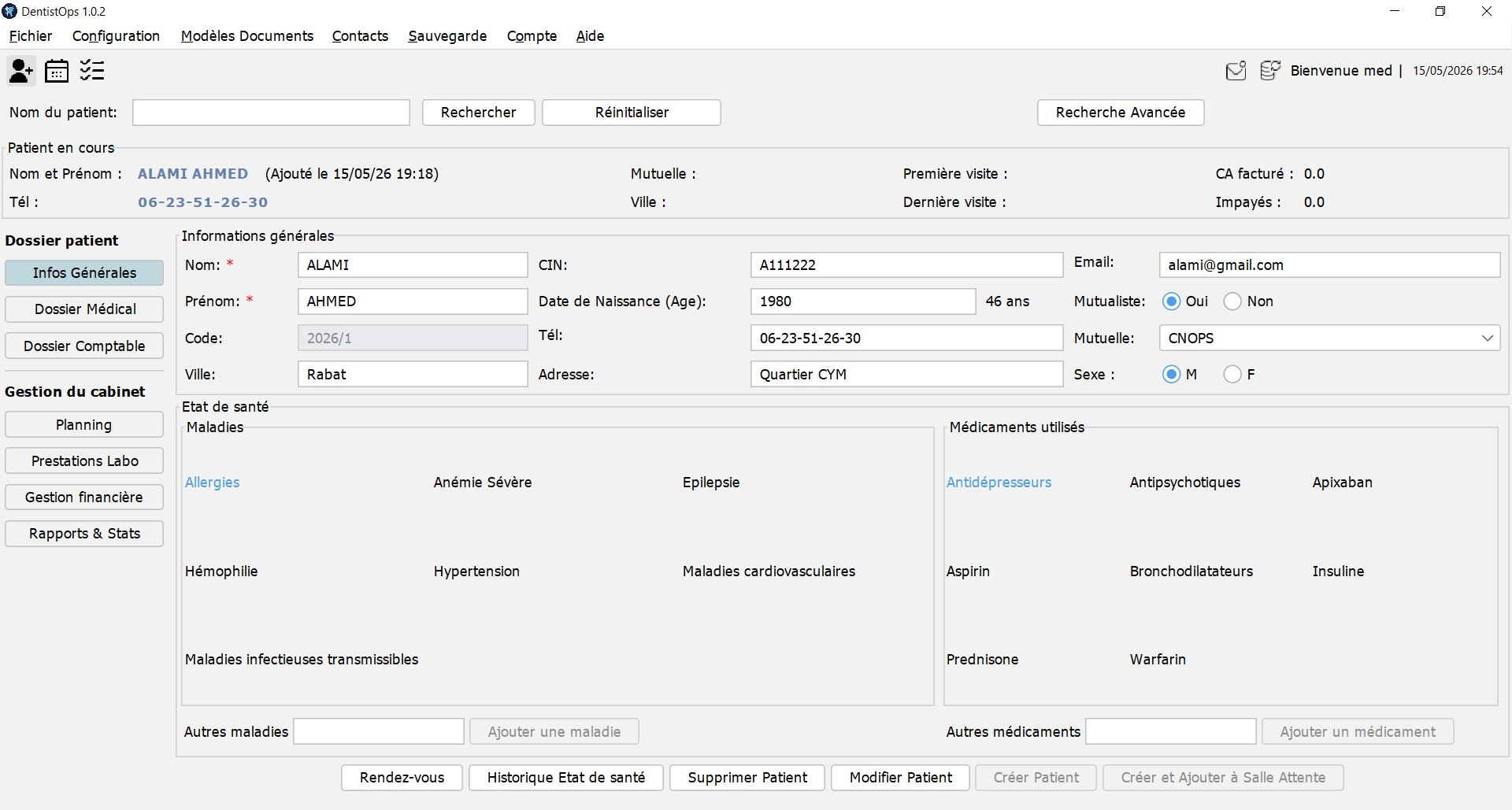Select Maladies infectieuses transmissibles
1512x810 pixels.
click(x=302, y=660)
